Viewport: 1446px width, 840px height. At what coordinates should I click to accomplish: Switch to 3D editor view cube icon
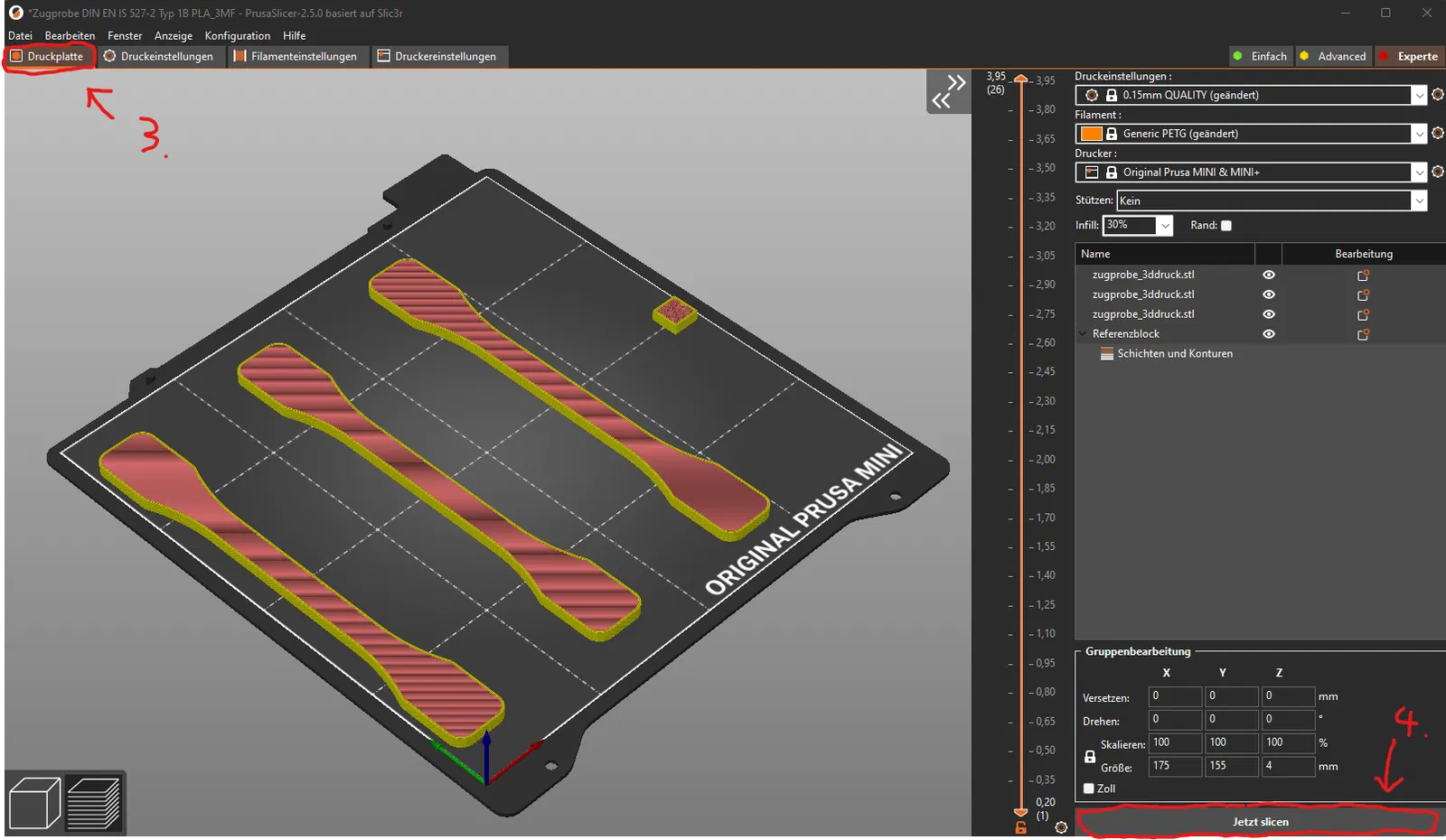click(x=34, y=803)
